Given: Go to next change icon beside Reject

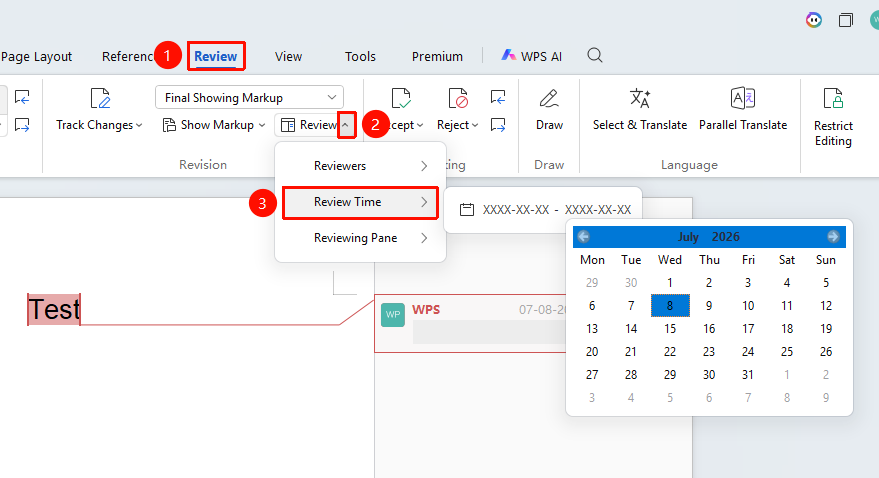Looking at the screenshot, I should [498, 124].
